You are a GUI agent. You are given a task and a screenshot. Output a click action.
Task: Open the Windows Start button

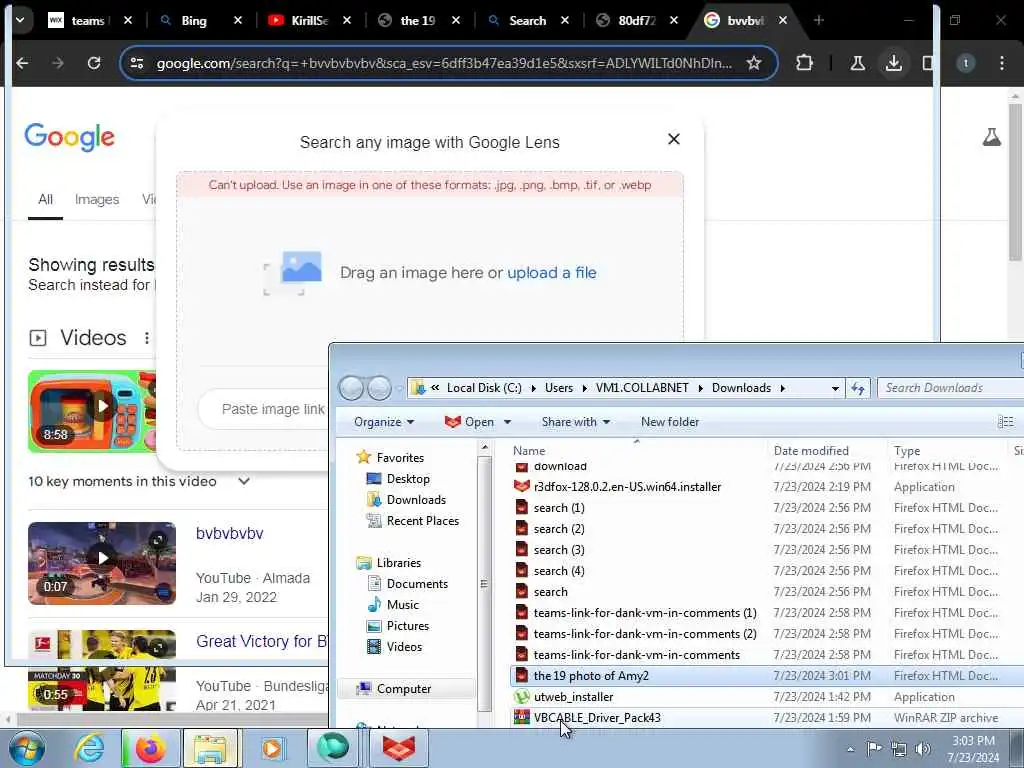pyautogui.click(x=26, y=748)
